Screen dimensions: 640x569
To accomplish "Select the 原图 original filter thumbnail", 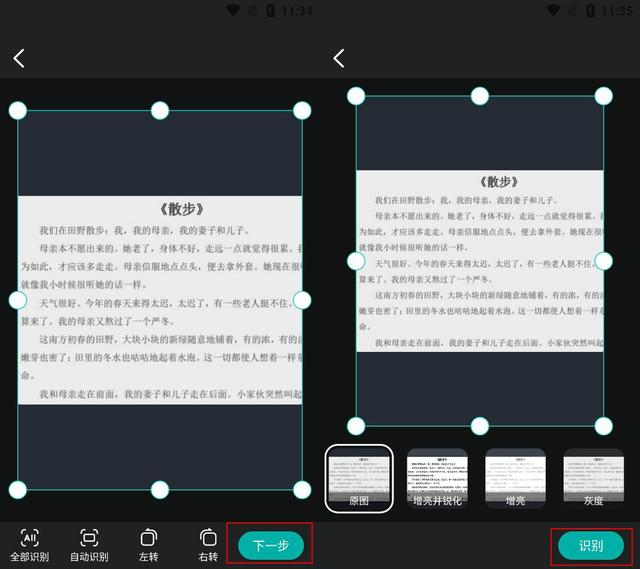I will click(x=359, y=478).
